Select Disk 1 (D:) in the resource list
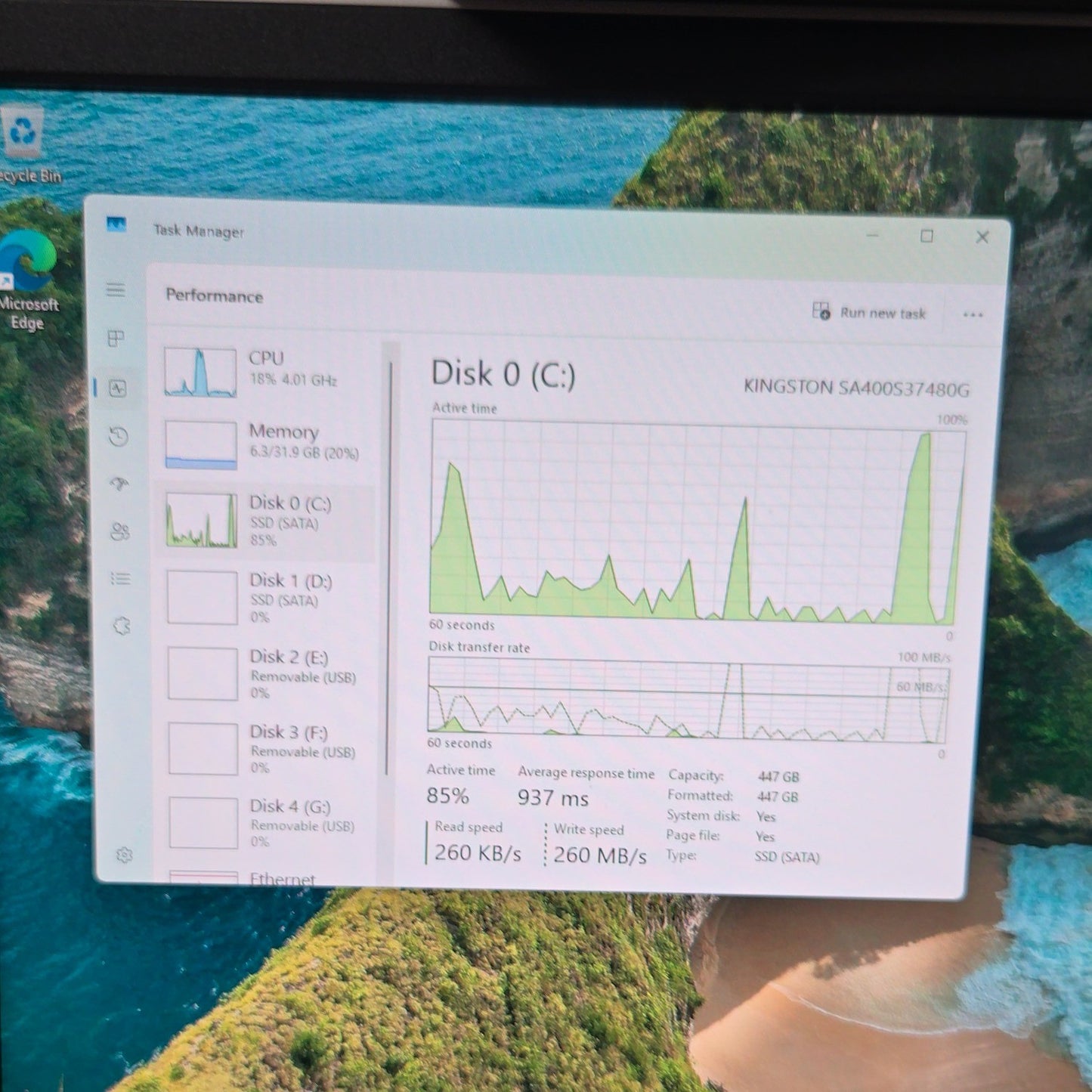The height and width of the screenshot is (1092, 1092). click(x=266, y=598)
